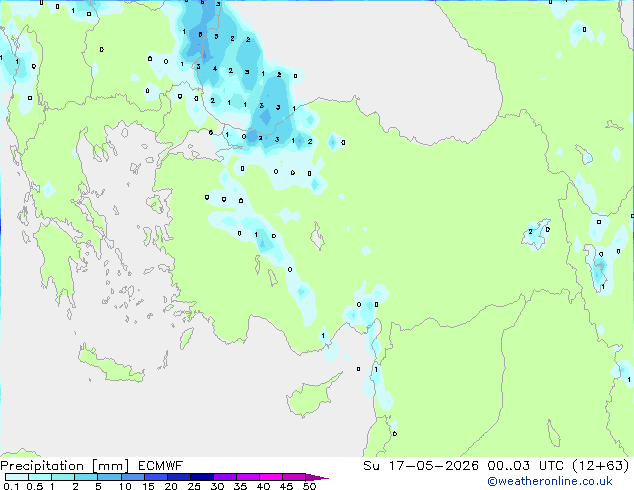Viewport: 634px width, 490px height.
Task: Click the over-50 mm purple arrow tip of the legend
Action: tap(317, 477)
